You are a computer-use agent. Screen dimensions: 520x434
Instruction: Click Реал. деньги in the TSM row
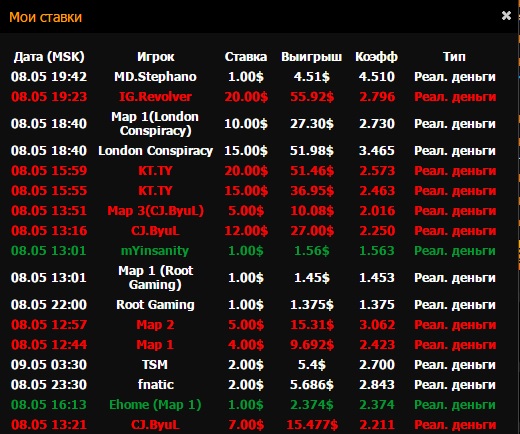pos(455,365)
